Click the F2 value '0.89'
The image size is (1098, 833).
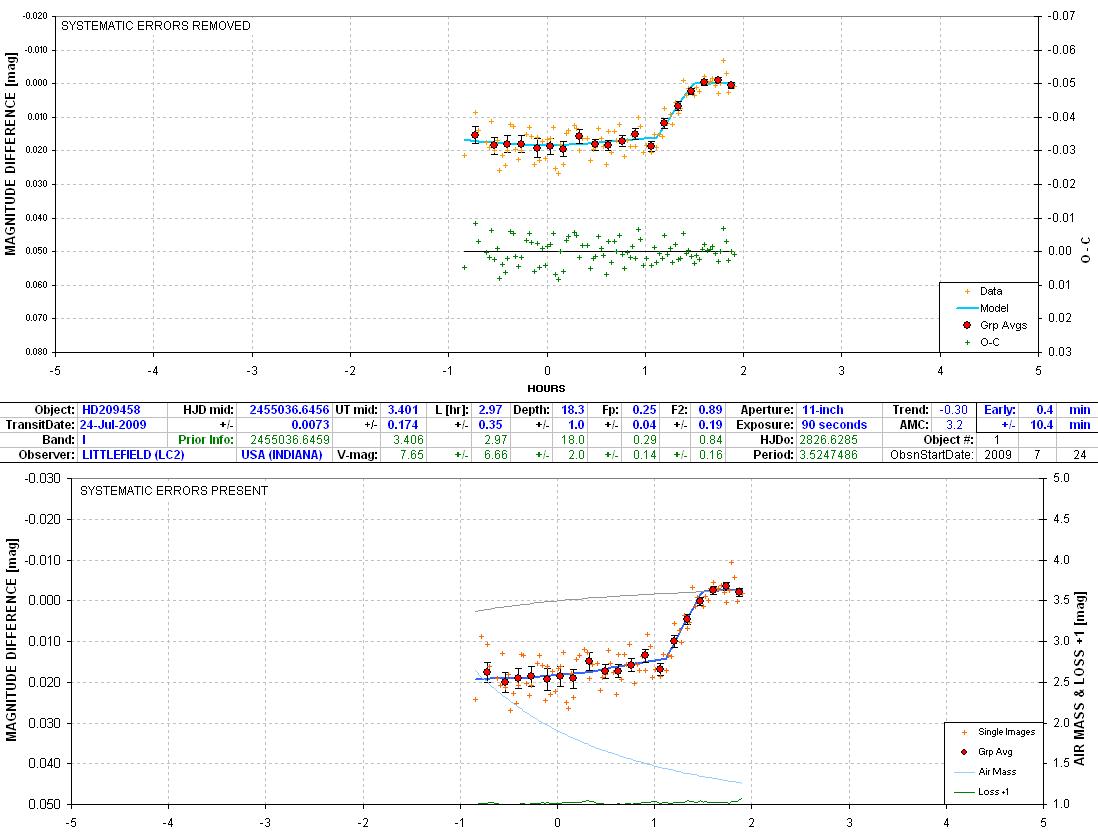coord(710,410)
